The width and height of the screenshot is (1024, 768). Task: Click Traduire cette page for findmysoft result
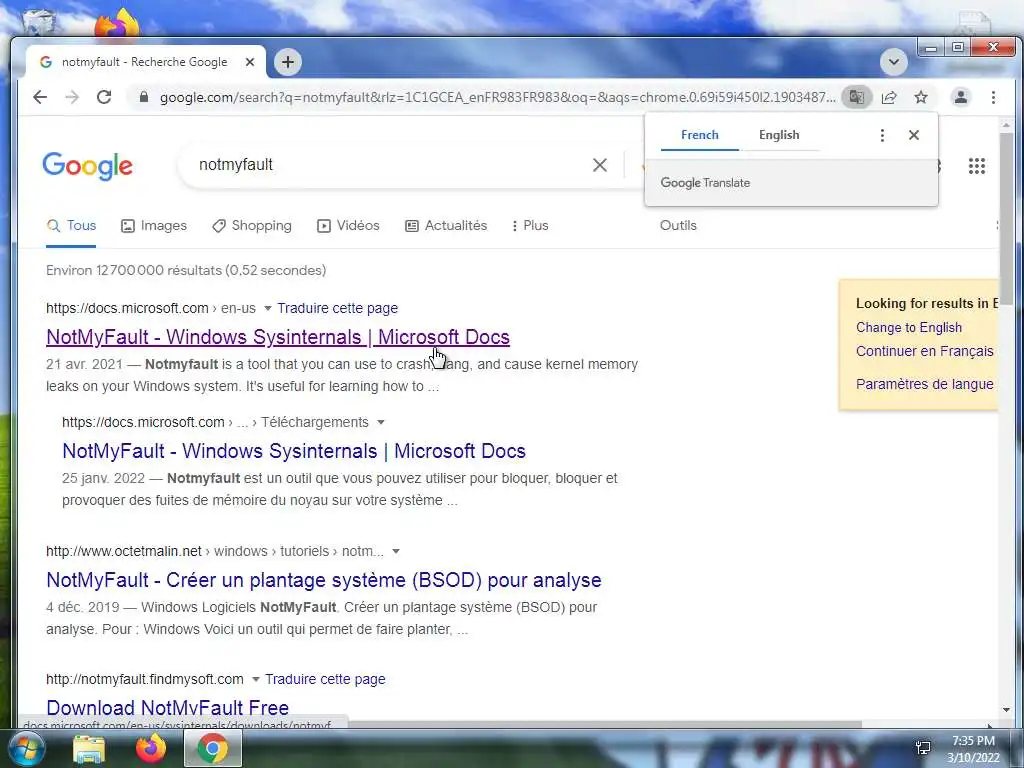click(x=325, y=679)
